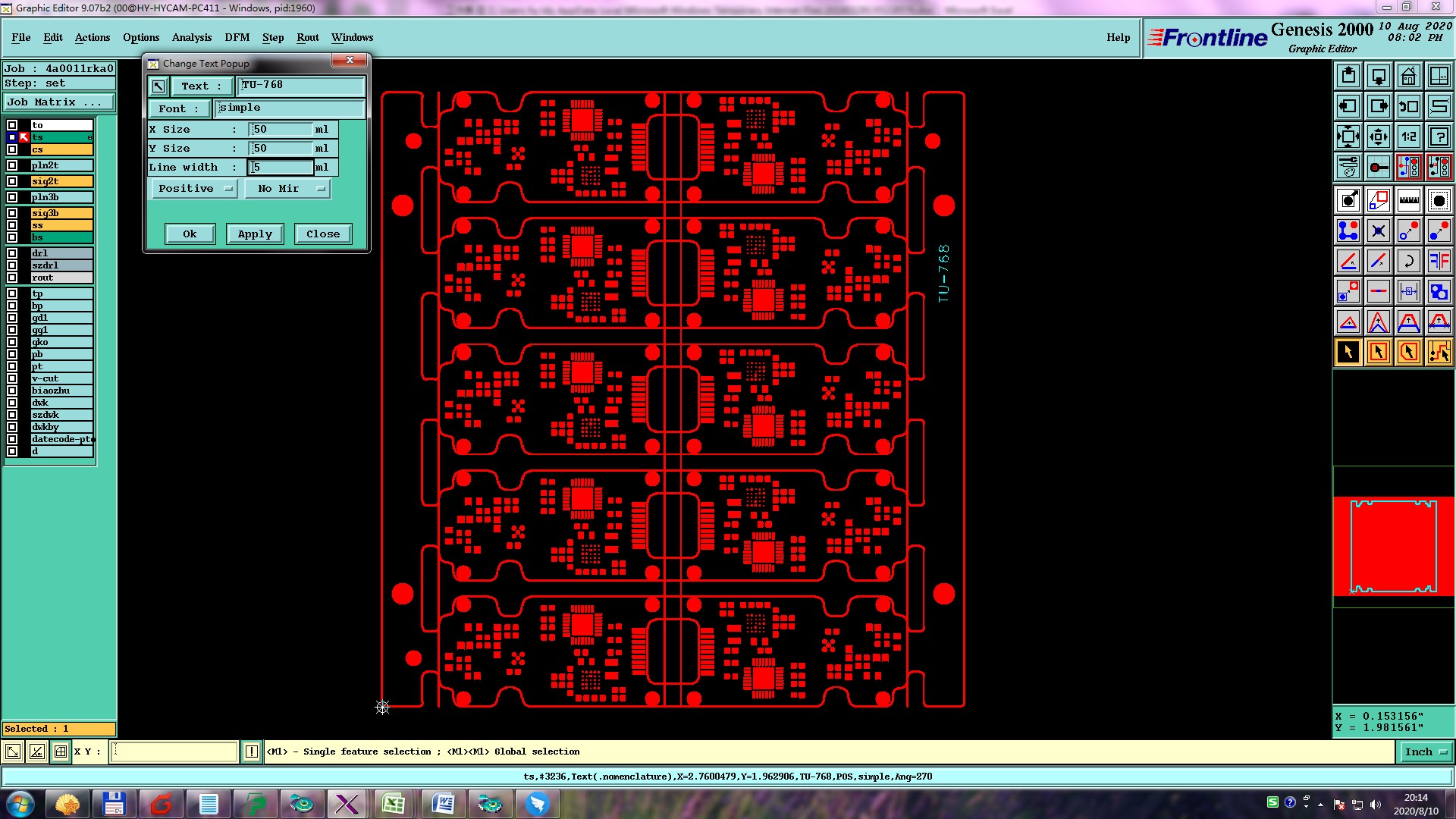Image resolution: width=1456 pixels, height=819 pixels.
Task: Open the Inch units dropdown
Action: [1424, 752]
